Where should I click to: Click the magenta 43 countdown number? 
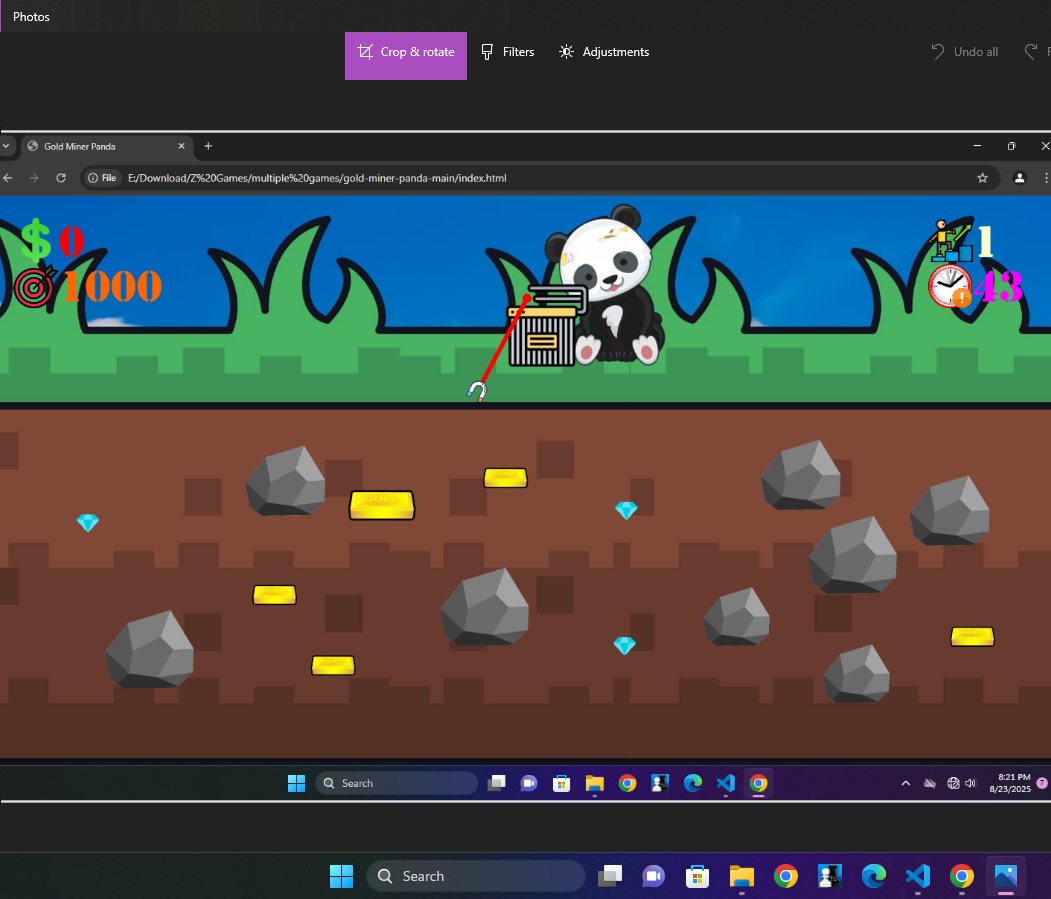(998, 286)
